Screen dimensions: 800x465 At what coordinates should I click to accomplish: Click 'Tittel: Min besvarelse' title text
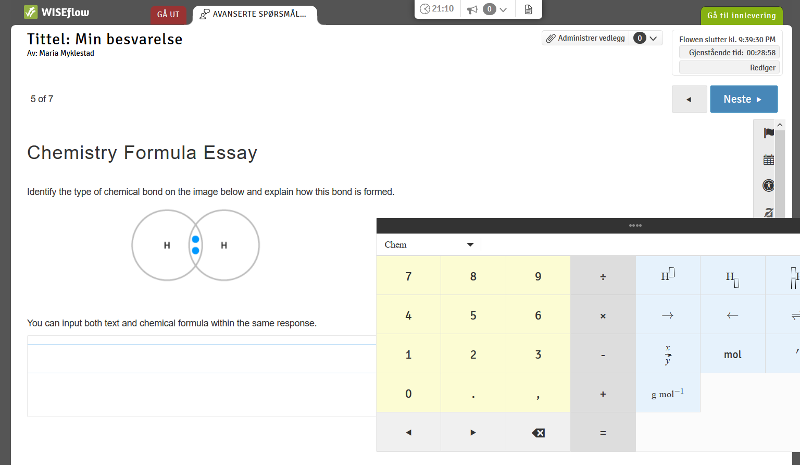point(105,39)
